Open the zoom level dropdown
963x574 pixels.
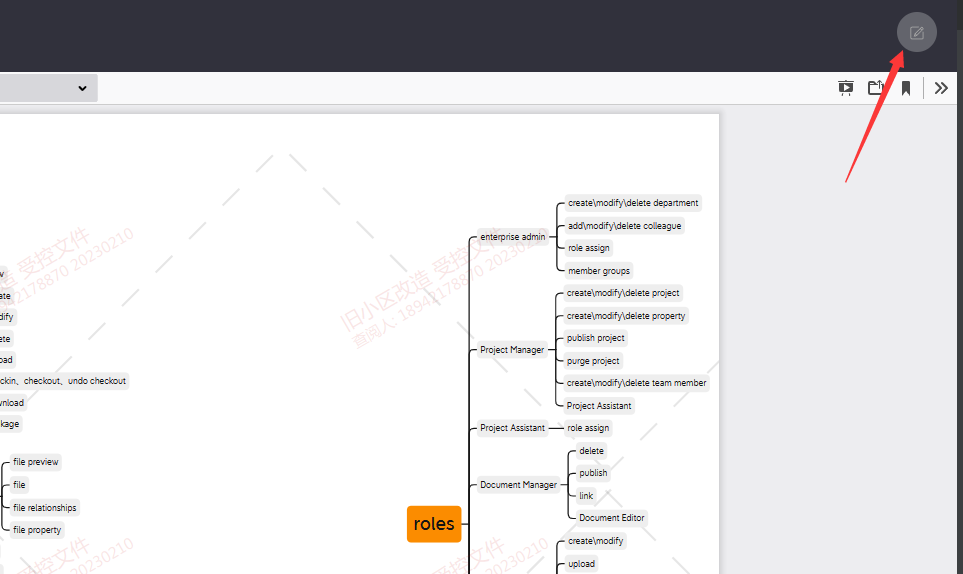48,88
